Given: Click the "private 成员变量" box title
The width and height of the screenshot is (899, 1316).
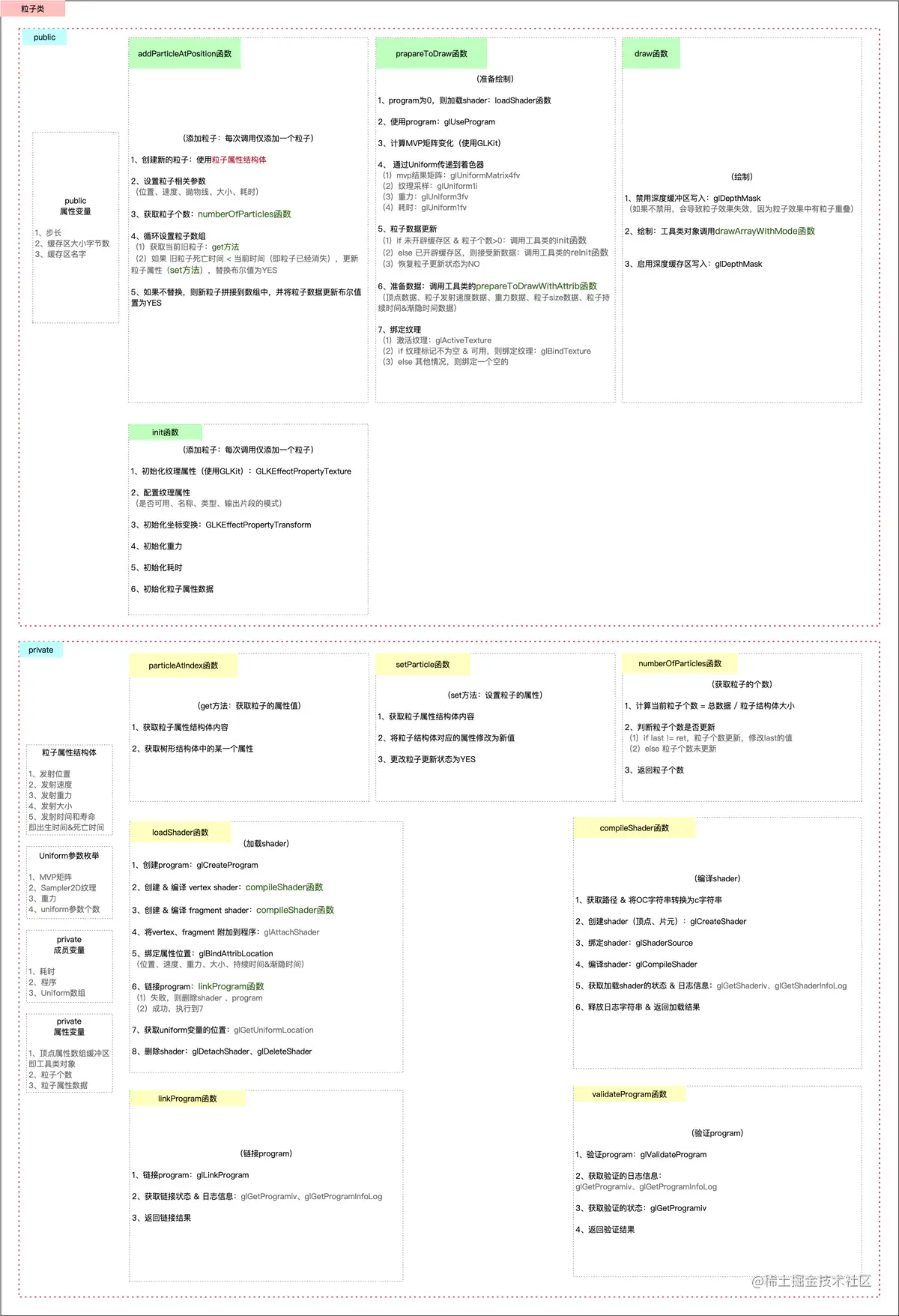Looking at the screenshot, I should pos(69,945).
